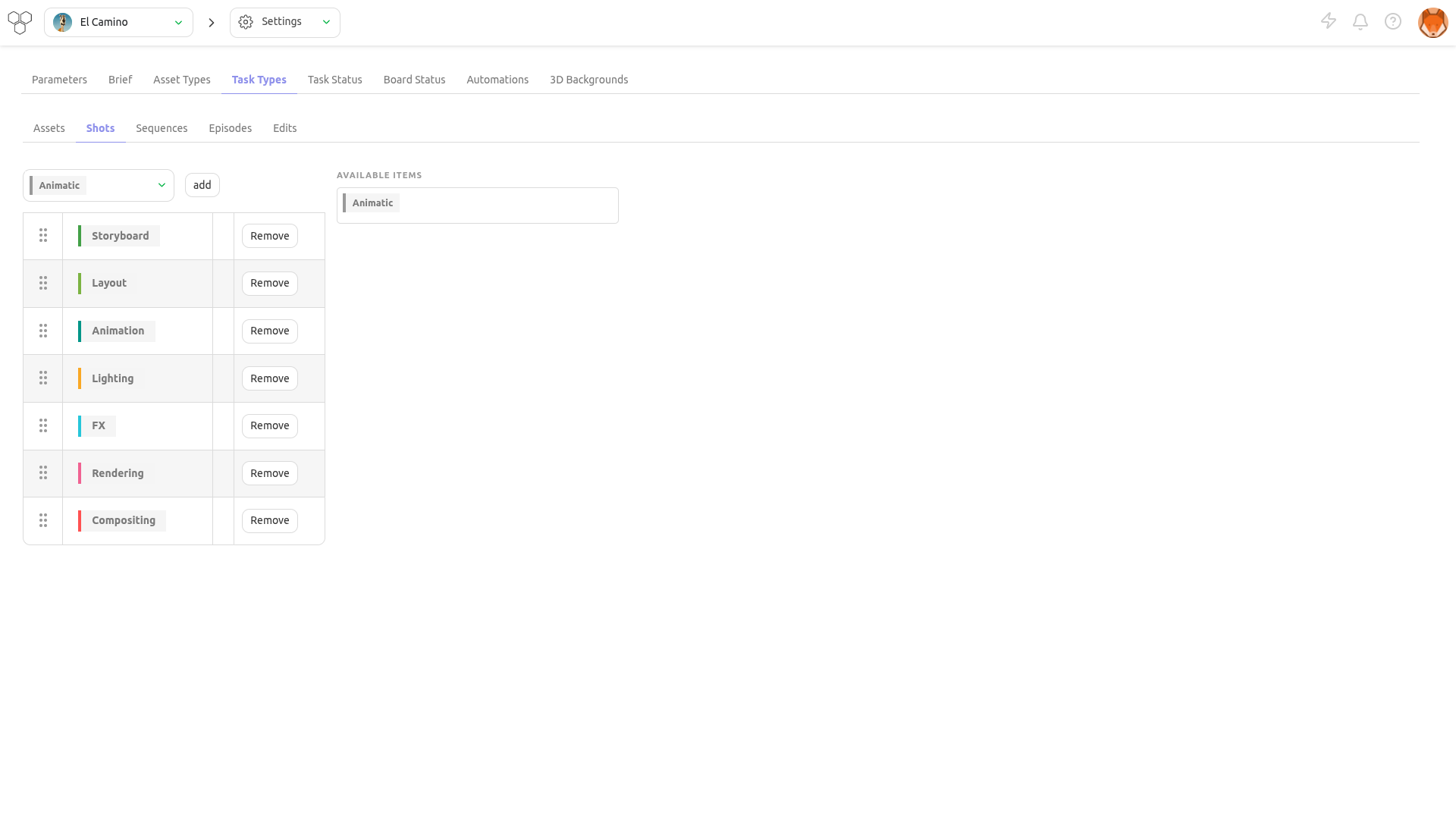Switch to the Automations tab

coord(497,80)
